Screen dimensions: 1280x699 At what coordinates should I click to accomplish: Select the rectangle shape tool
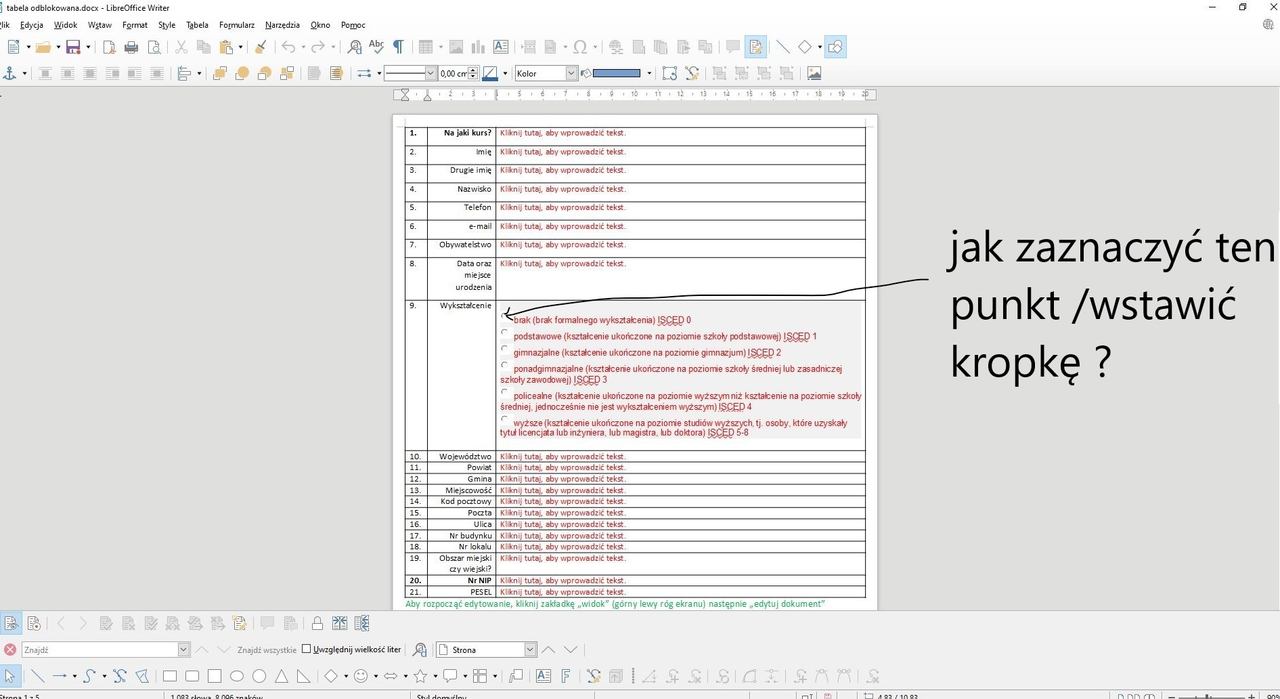[170, 676]
